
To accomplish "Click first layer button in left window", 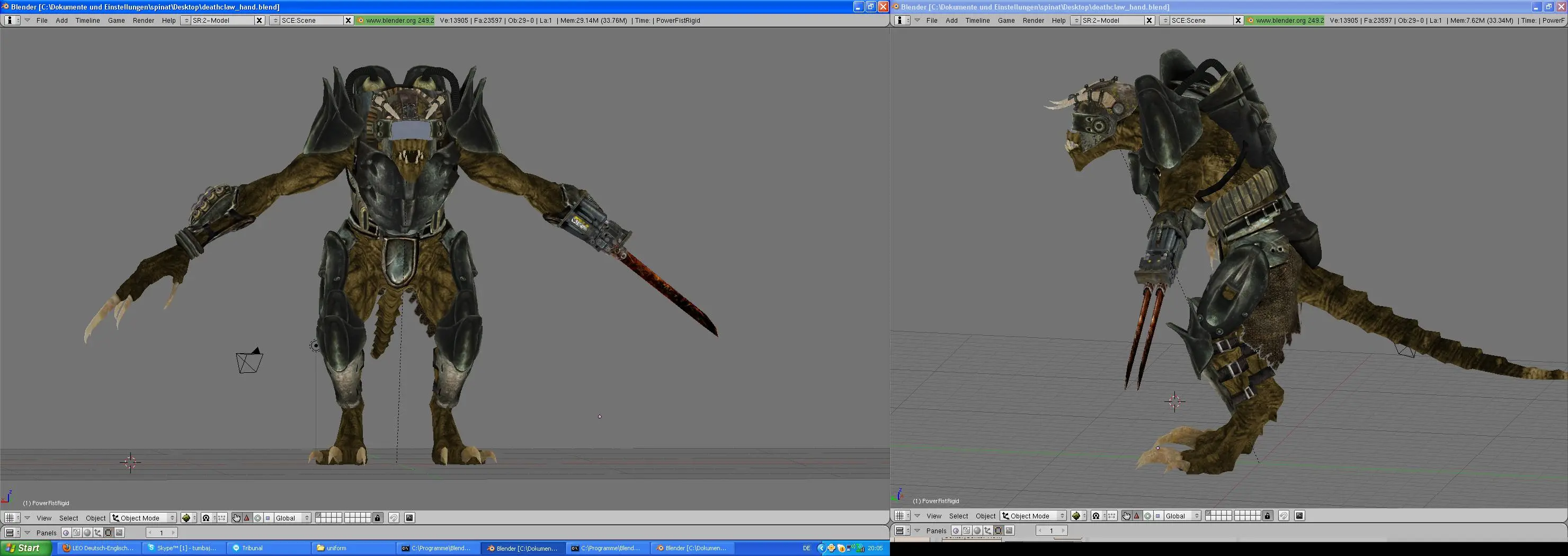I will (x=318, y=515).
